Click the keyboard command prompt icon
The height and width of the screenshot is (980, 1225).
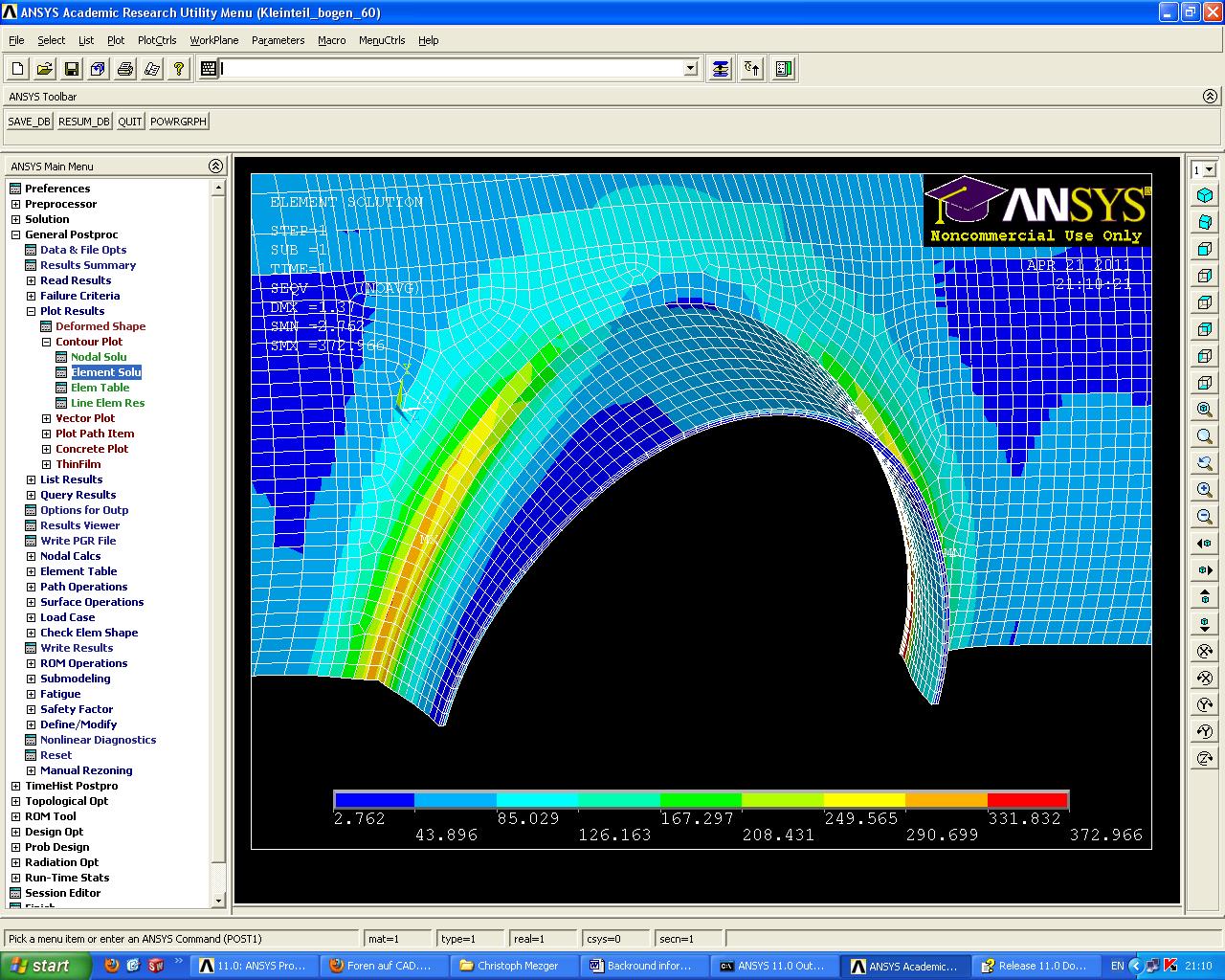click(x=209, y=69)
